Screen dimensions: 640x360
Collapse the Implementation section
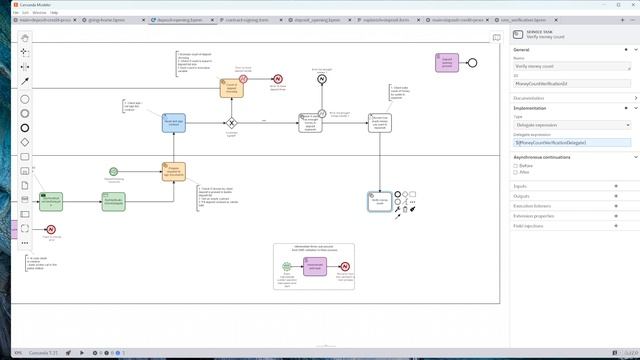tap(636, 108)
